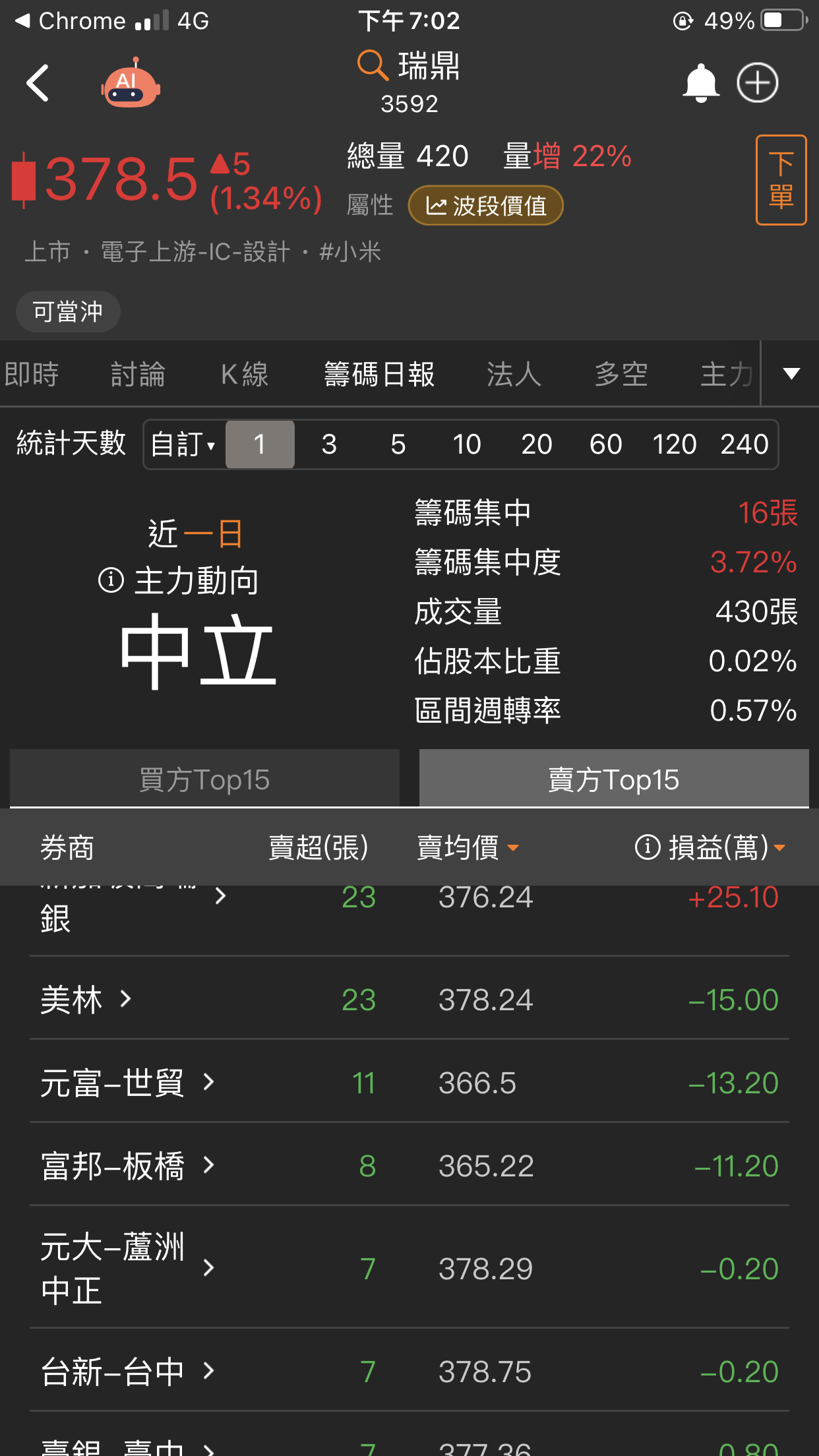This screenshot has width=819, height=1456.
Task: Tap info icon beside 主力動向
Action: (111, 580)
